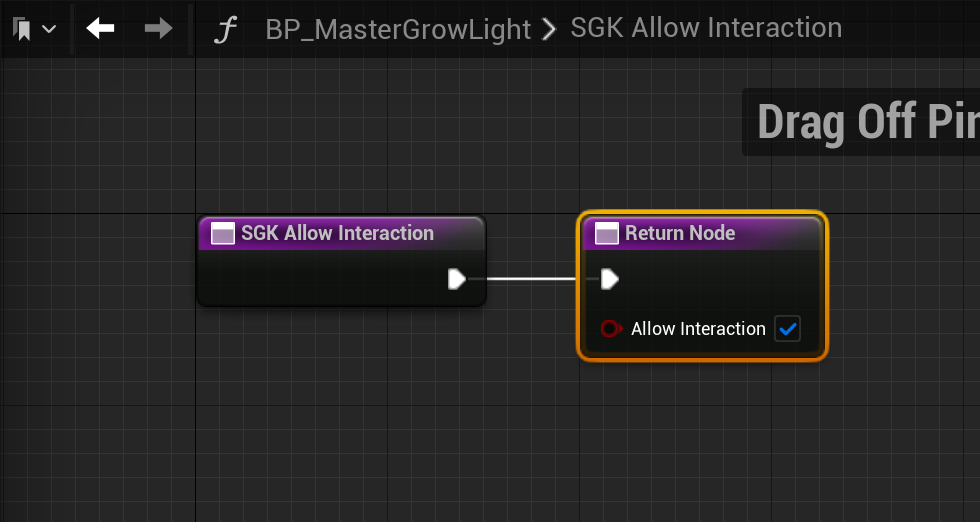Click the SGK Allow Interaction node icon
Viewport: 980px width, 522px height.
coord(222,234)
